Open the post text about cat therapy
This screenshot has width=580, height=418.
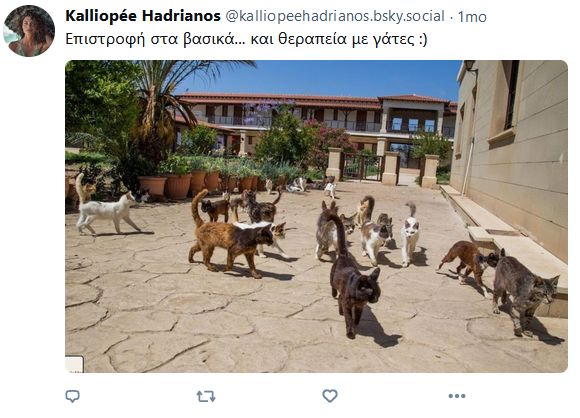(246, 39)
